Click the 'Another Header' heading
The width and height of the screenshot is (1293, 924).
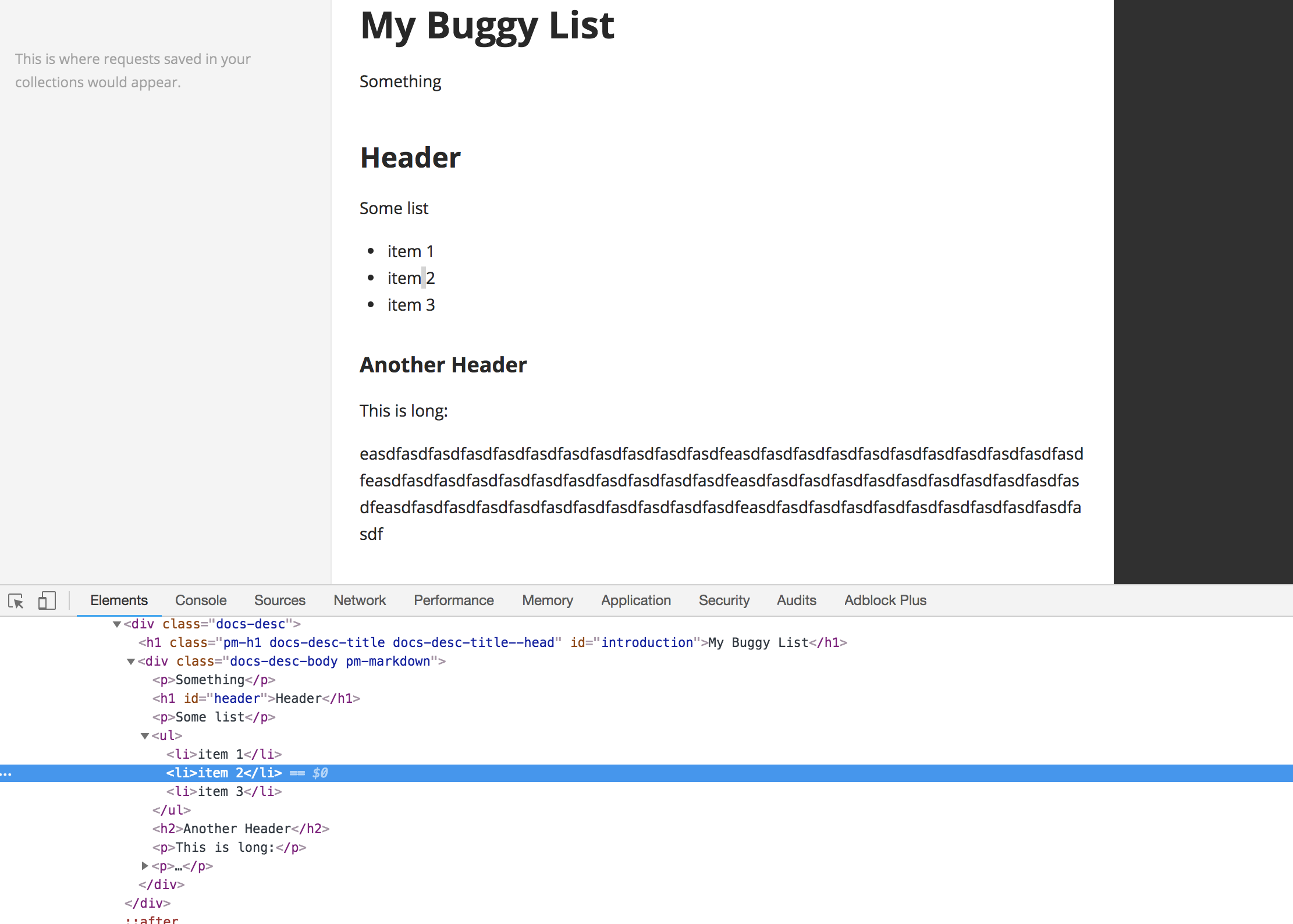click(443, 365)
